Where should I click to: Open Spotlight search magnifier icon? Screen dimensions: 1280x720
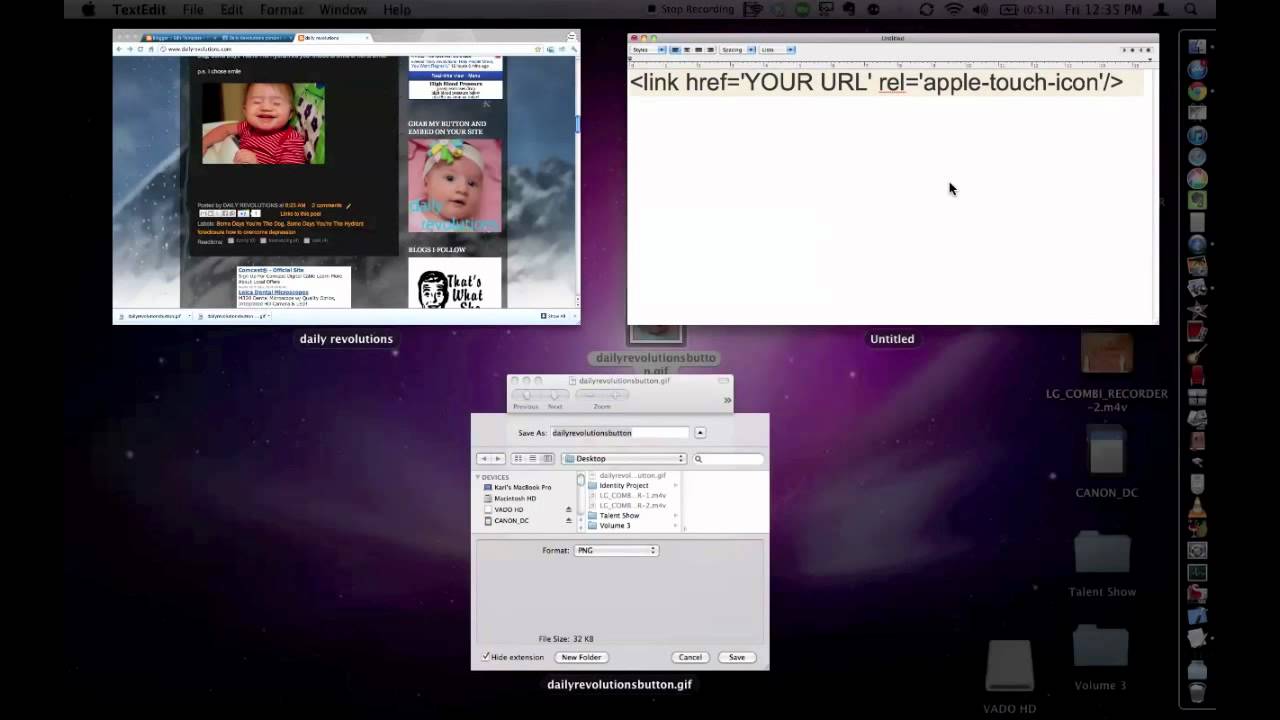coord(1191,9)
